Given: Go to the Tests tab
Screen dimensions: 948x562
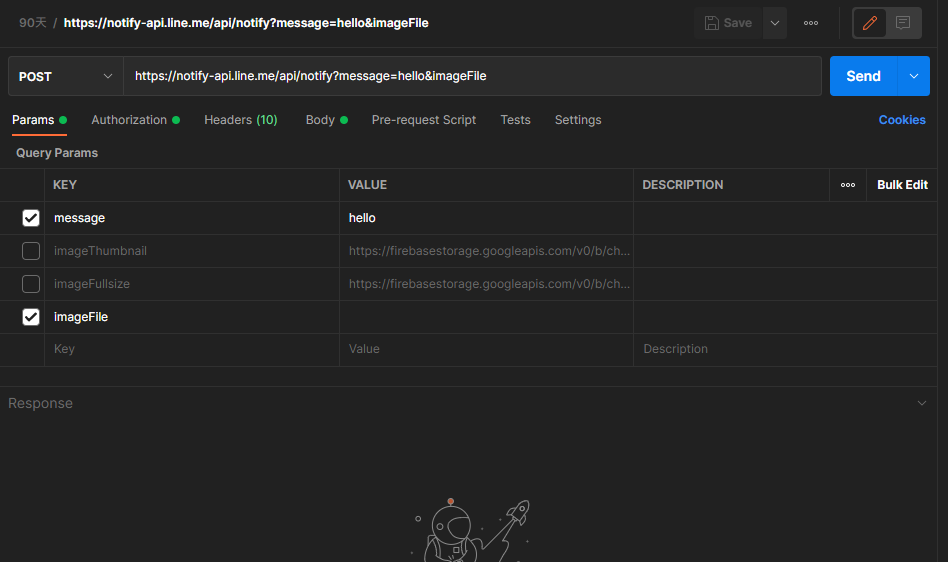Looking at the screenshot, I should (515, 120).
